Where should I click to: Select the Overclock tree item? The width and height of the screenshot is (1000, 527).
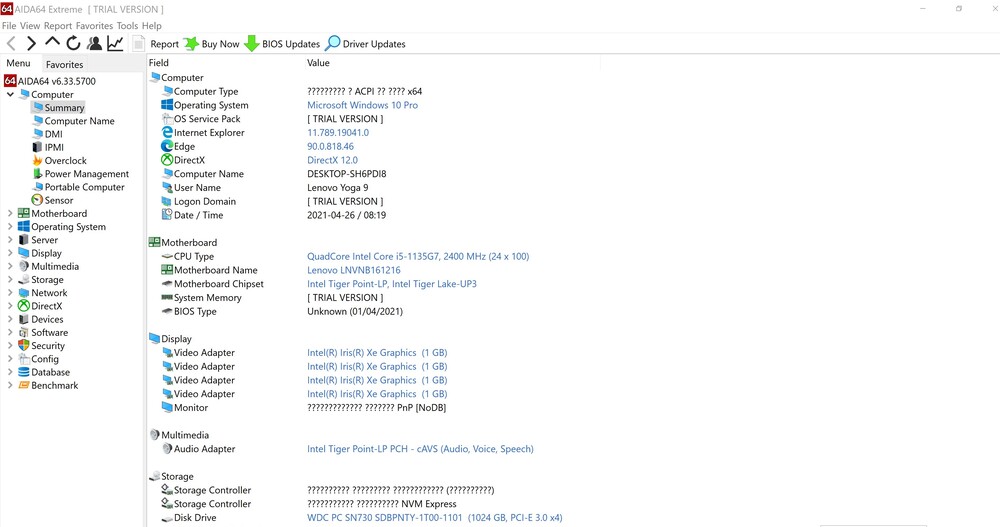(65, 161)
